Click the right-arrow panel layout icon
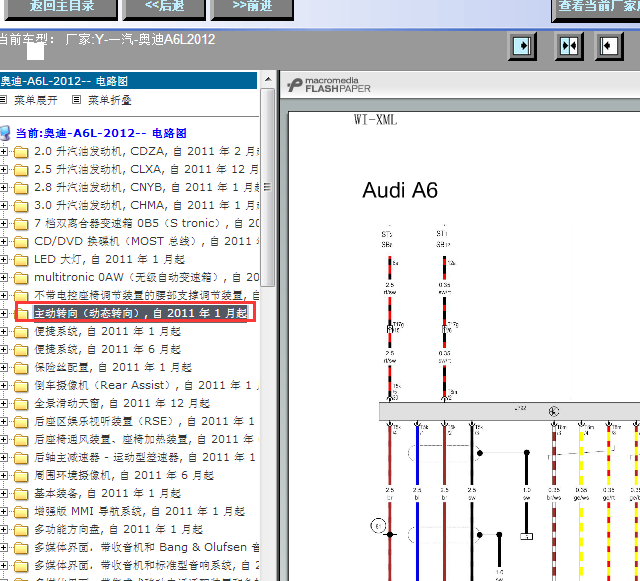Image resolution: width=640 pixels, height=581 pixels. pos(522,46)
